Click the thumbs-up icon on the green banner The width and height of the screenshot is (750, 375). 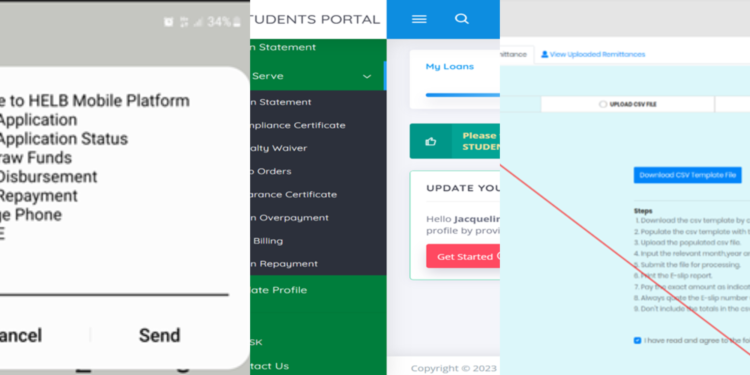[430, 141]
